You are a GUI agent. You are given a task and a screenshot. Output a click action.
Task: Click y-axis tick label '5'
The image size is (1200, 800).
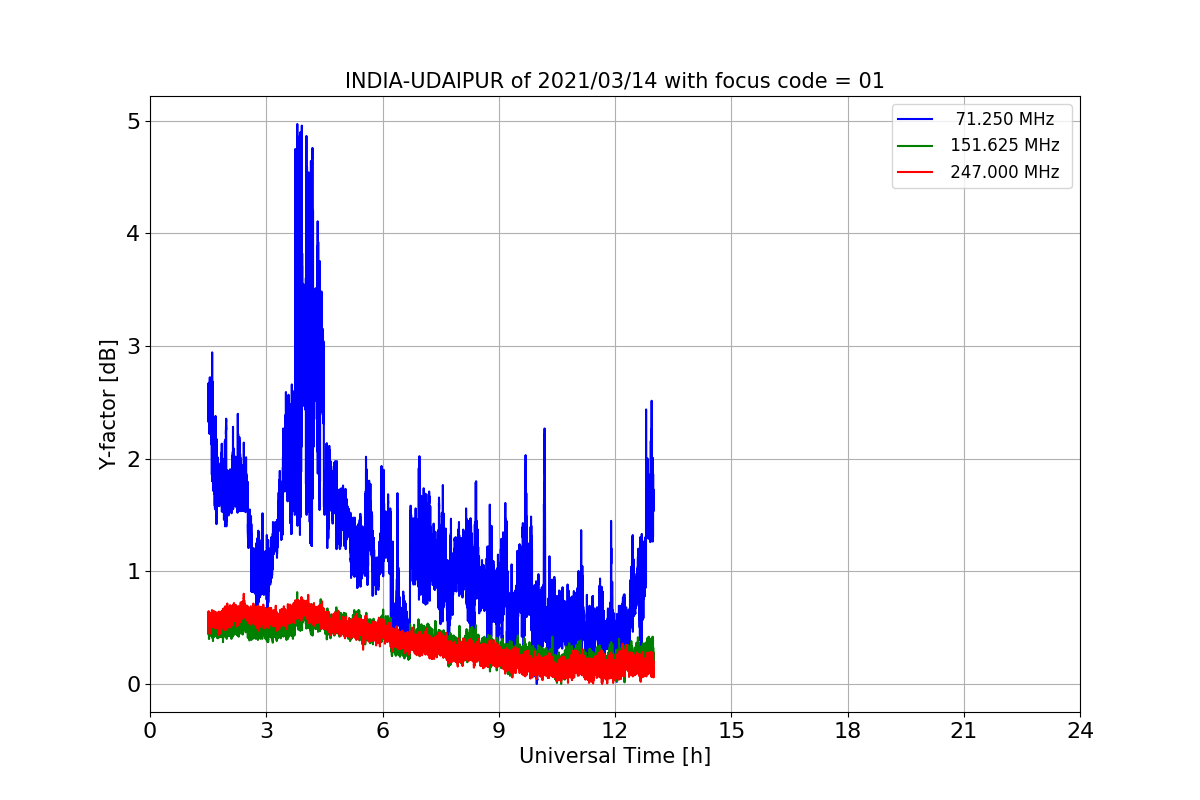tap(133, 121)
